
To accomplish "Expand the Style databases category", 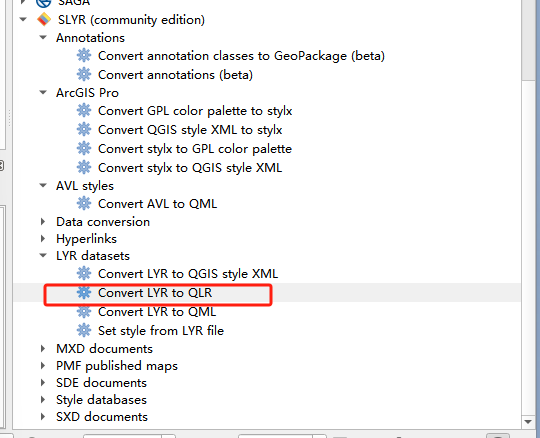I will point(43,399).
